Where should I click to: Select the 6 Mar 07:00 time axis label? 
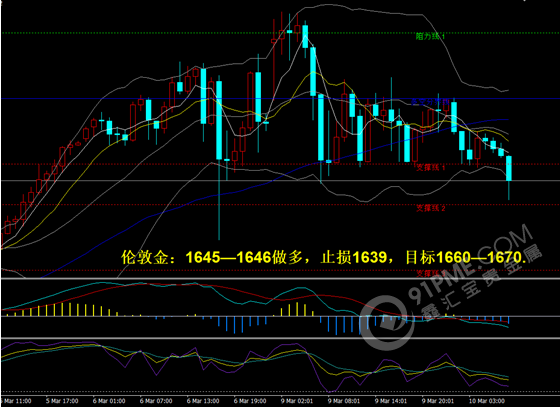click(156, 401)
